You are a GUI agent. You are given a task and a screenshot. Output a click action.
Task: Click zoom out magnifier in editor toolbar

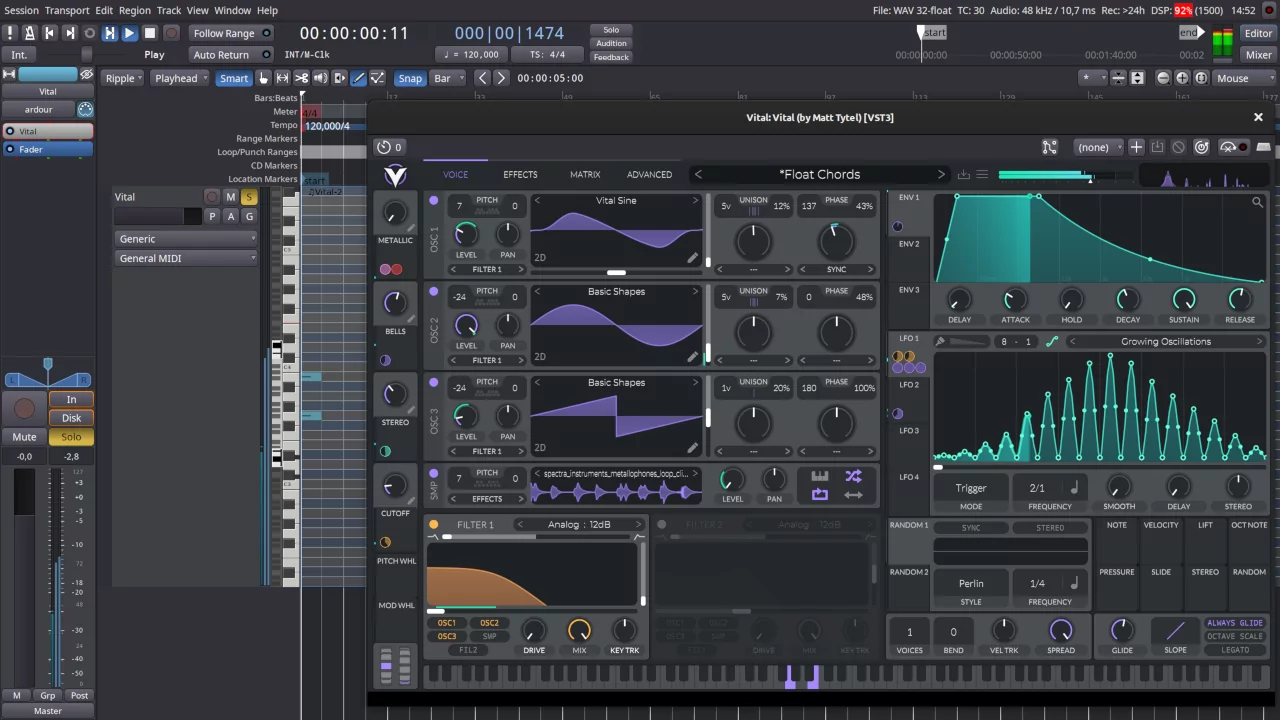pos(1163,78)
